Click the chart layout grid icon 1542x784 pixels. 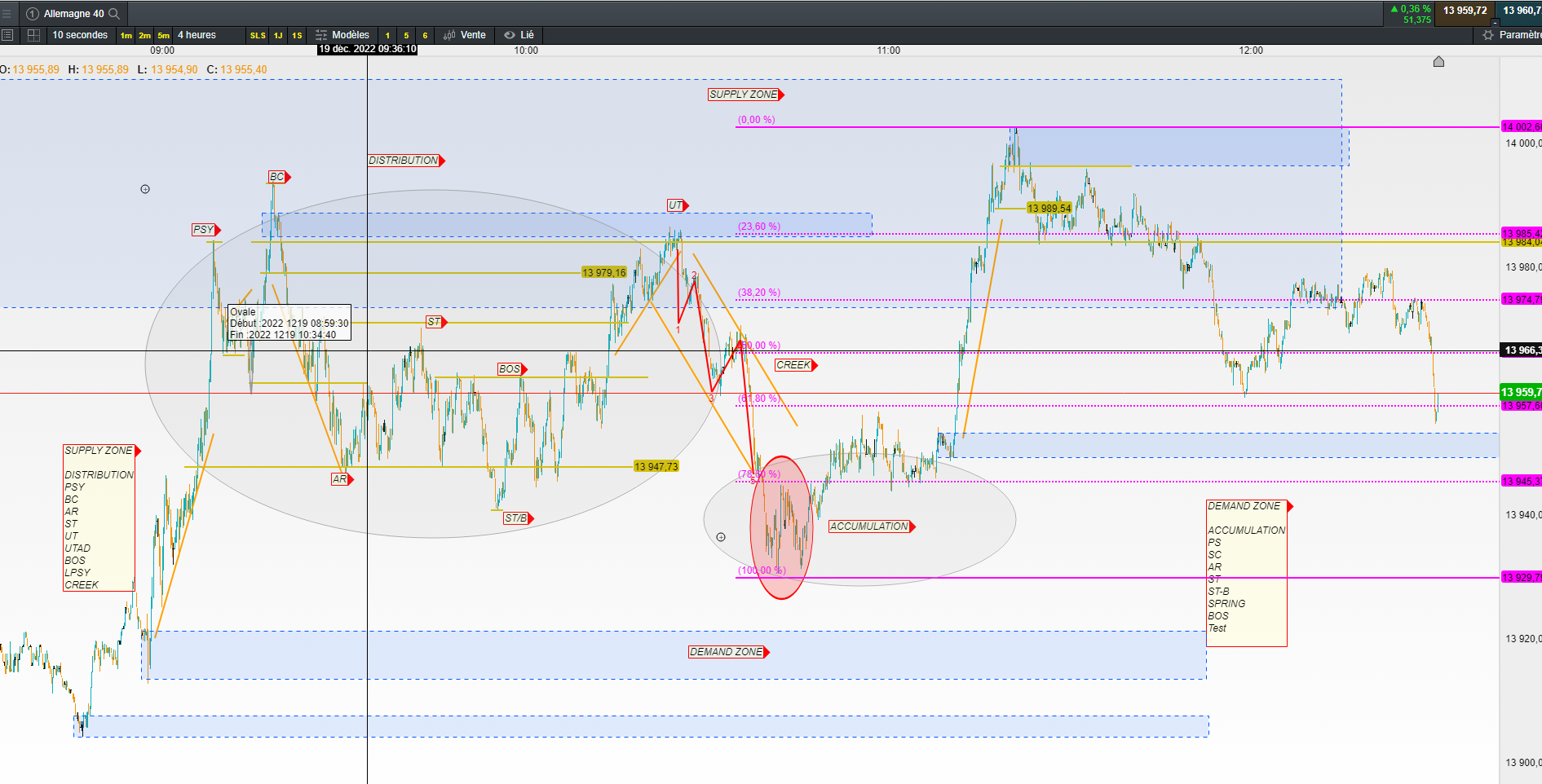pos(33,35)
